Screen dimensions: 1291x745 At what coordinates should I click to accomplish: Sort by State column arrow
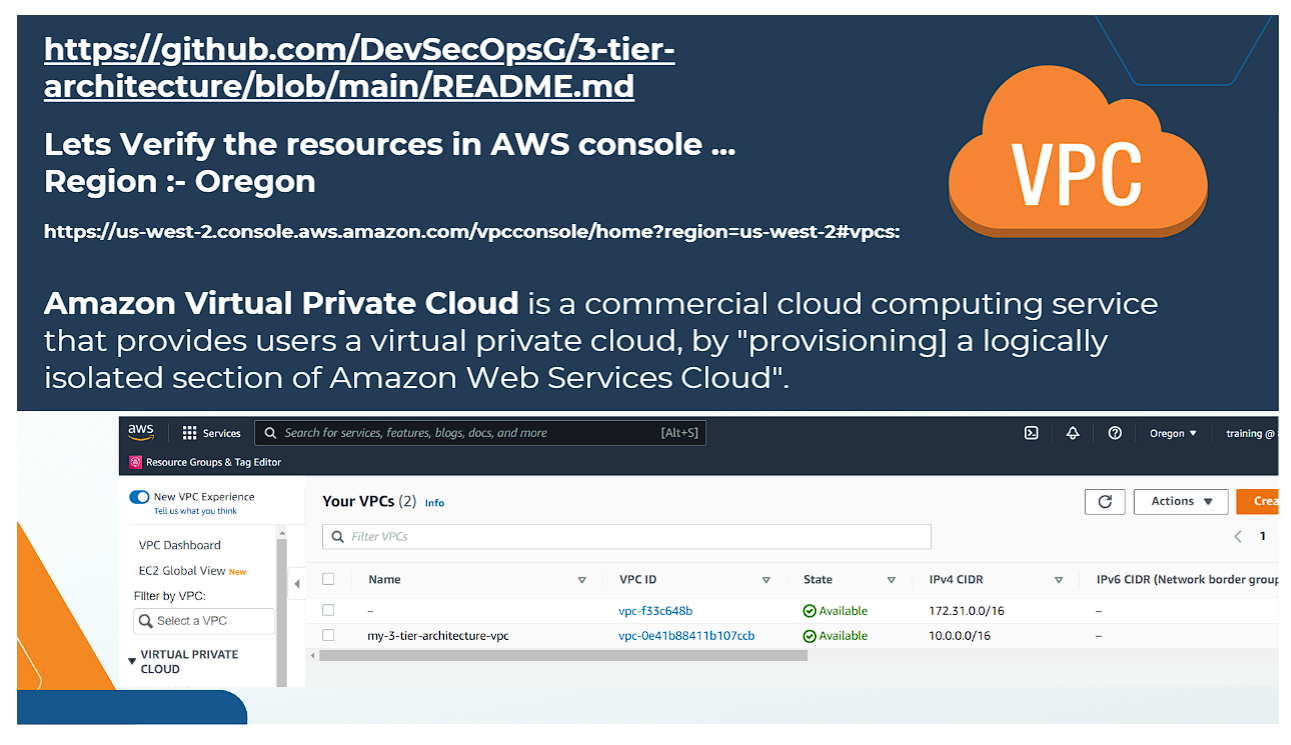[891, 580]
